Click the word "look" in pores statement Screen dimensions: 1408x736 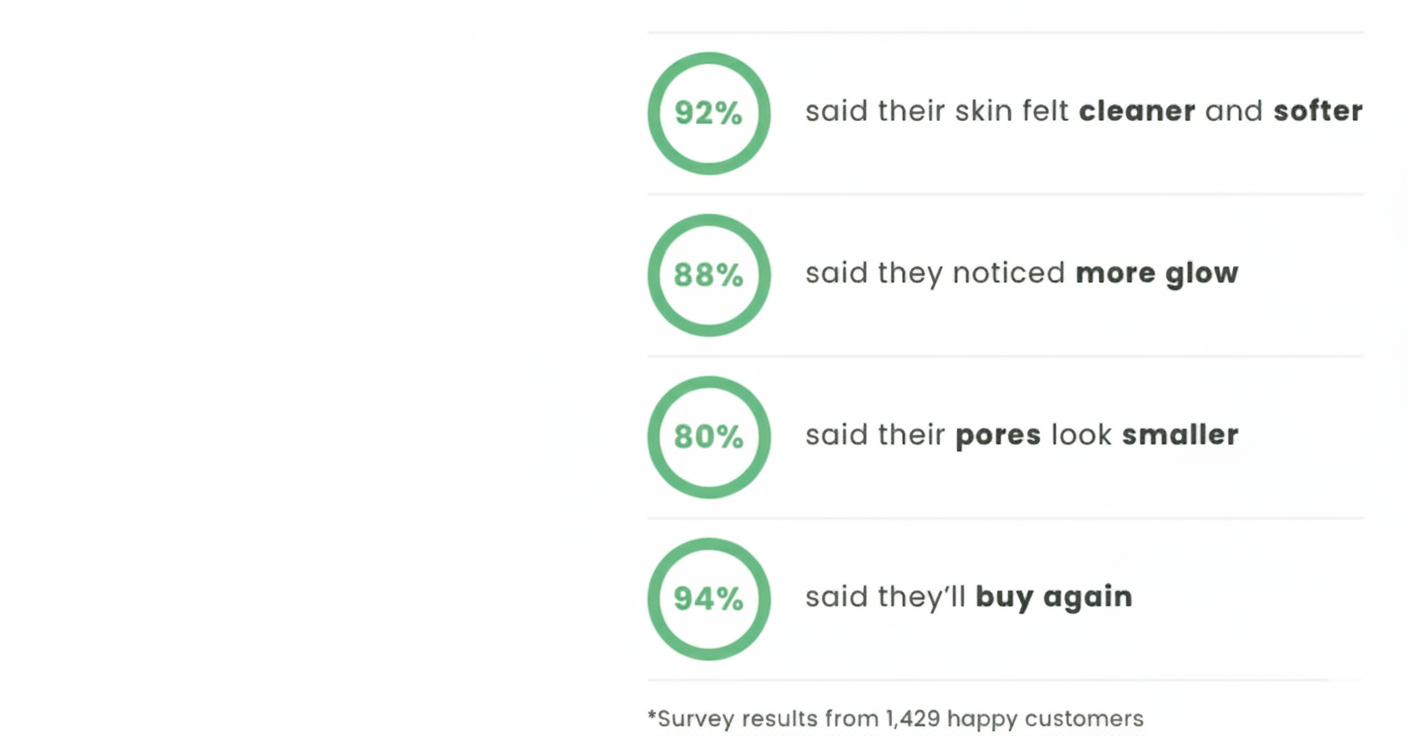click(x=1081, y=435)
